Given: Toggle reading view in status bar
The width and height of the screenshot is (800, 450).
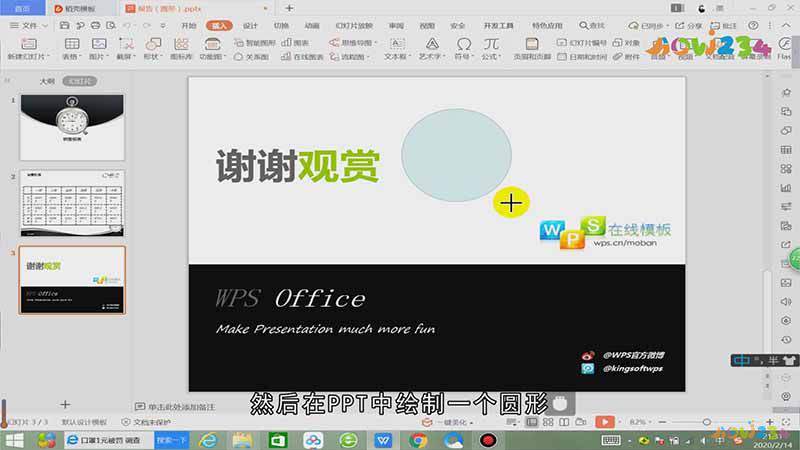Looking at the screenshot, I should [x=564, y=422].
